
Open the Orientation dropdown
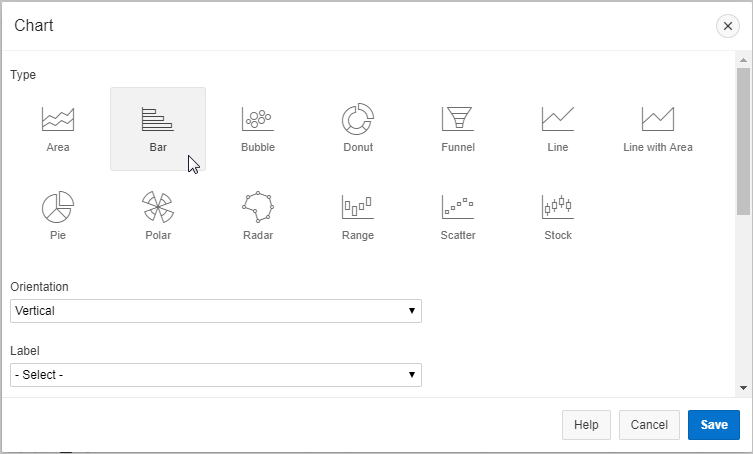[x=216, y=311]
